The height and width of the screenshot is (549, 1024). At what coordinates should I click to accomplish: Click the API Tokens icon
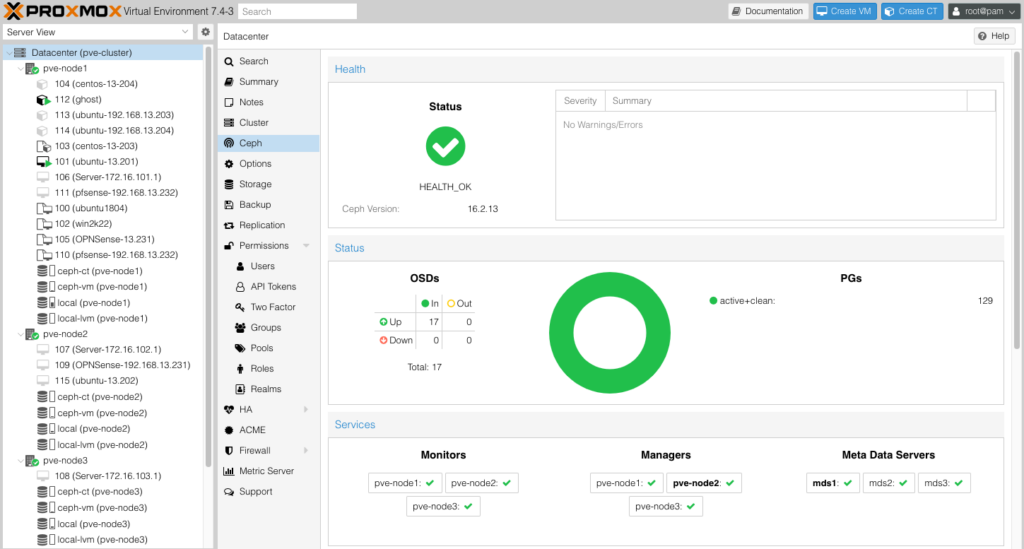coord(240,287)
